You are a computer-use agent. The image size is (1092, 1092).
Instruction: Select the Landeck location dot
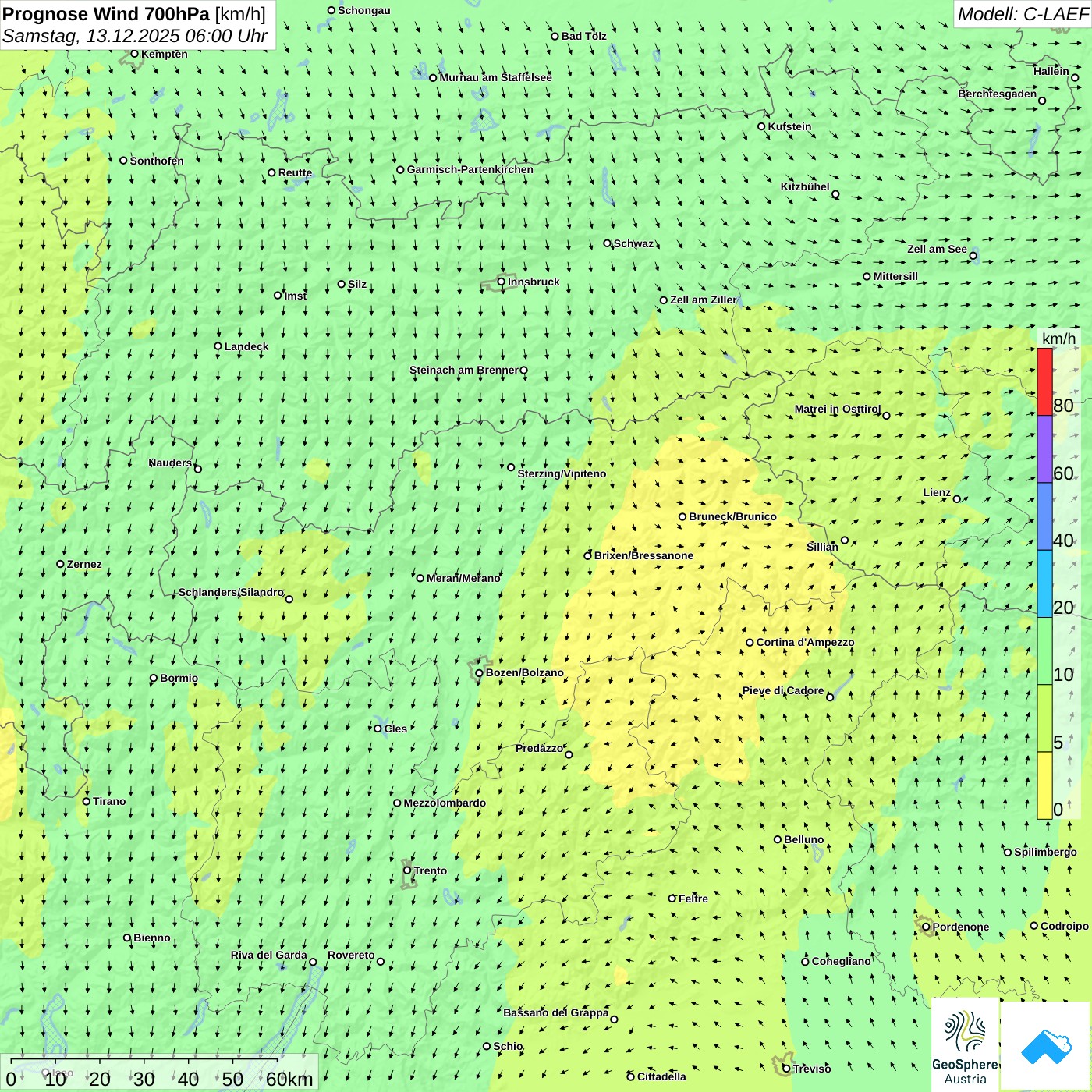[218, 346]
